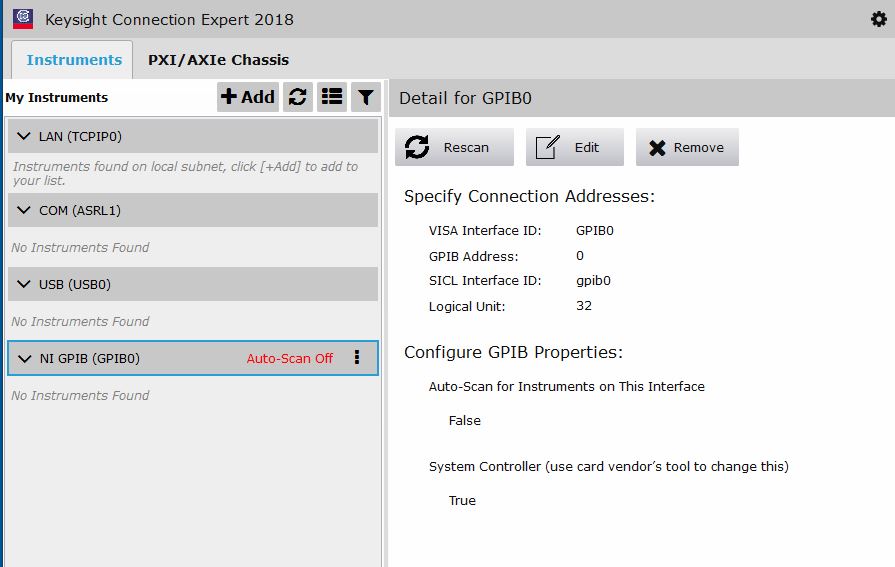Click the Edit pencil icon
The image size is (895, 567).
pos(547,147)
